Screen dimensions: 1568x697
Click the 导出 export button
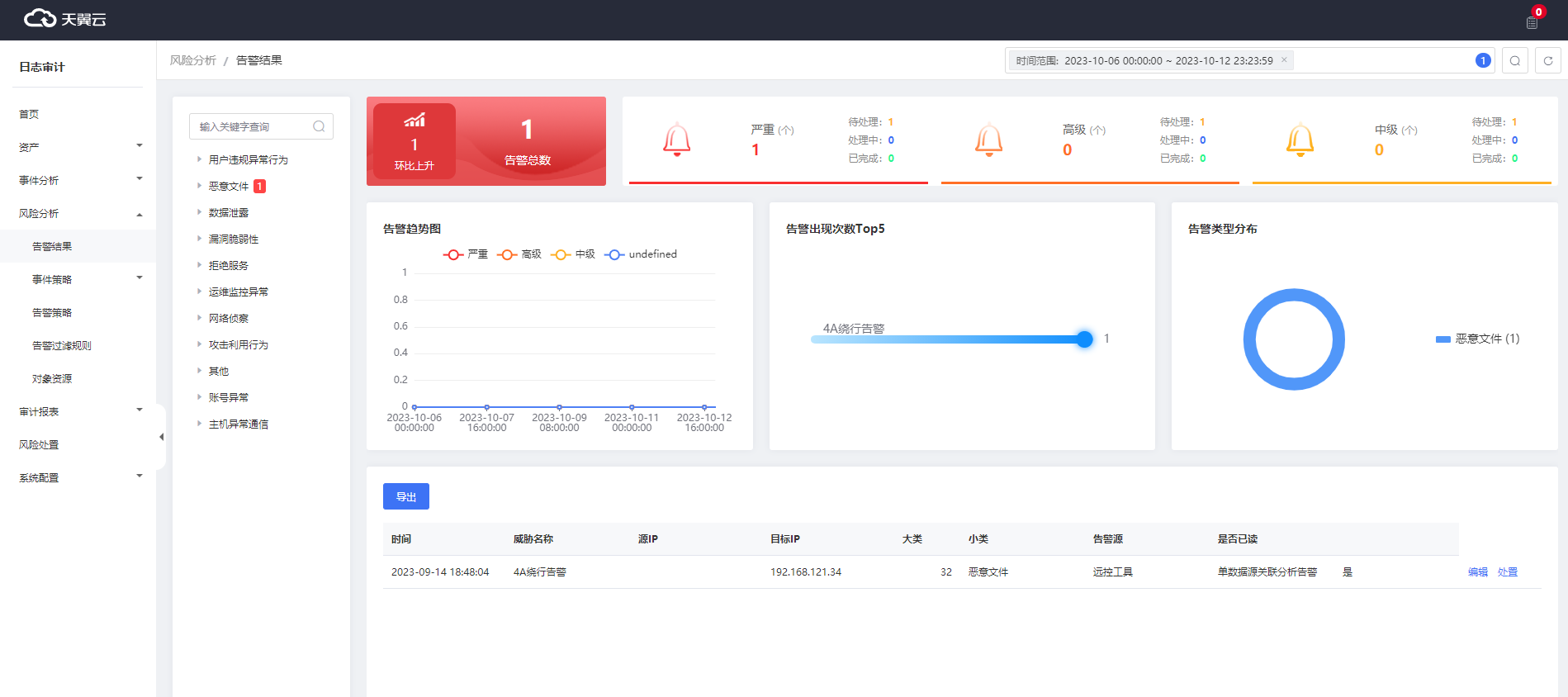coord(405,496)
